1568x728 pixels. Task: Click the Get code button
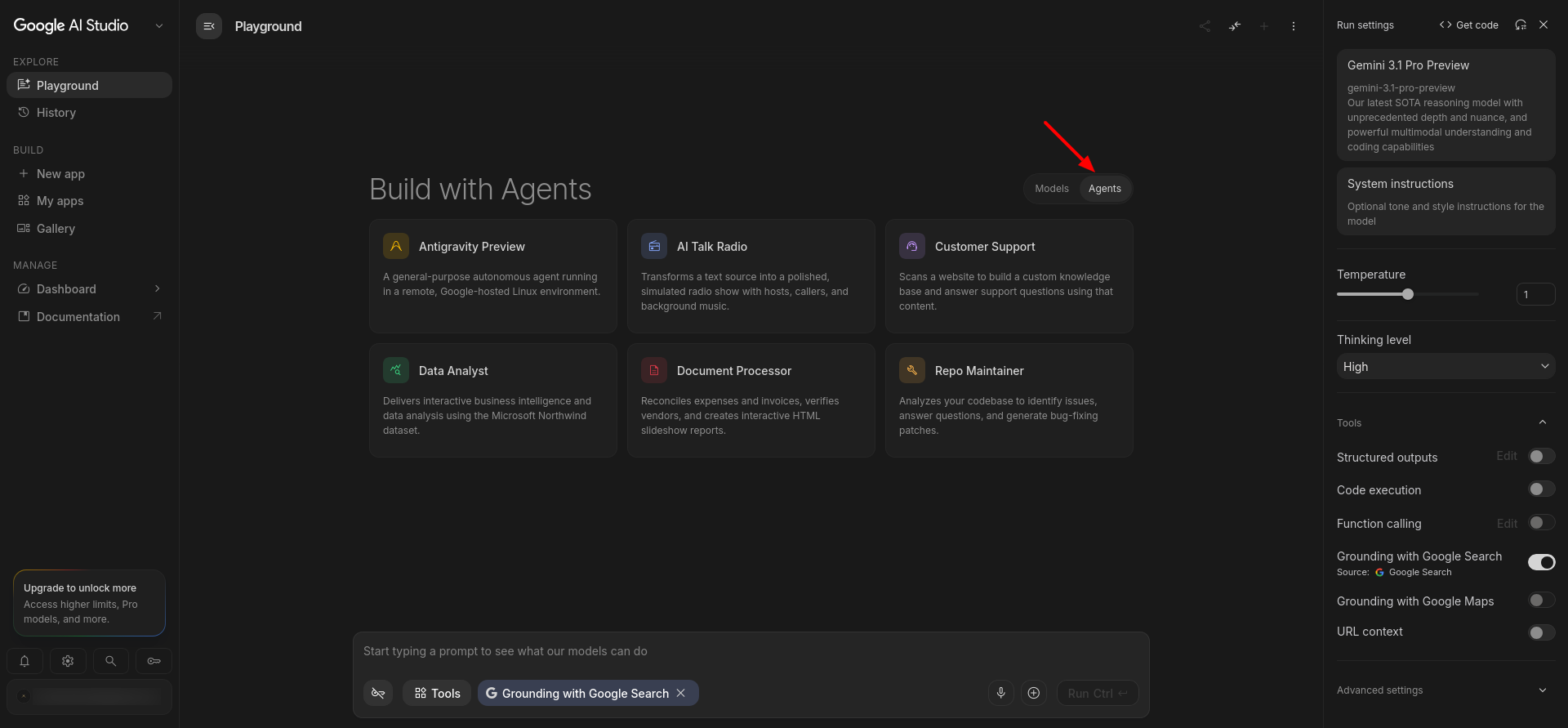coord(1468,25)
